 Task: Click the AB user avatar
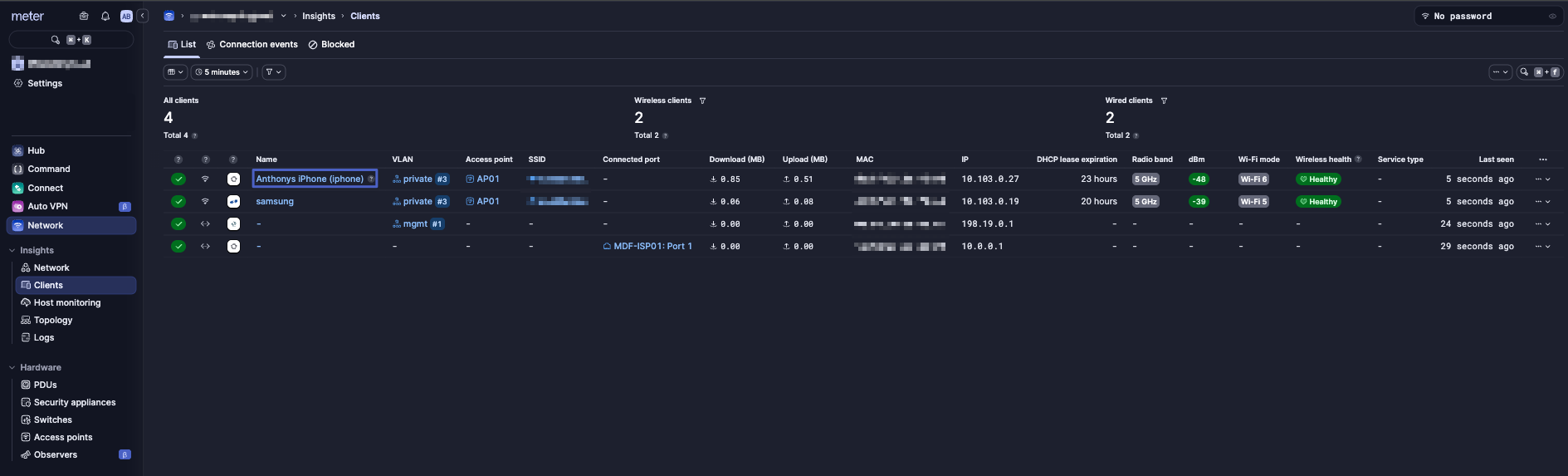[126, 16]
